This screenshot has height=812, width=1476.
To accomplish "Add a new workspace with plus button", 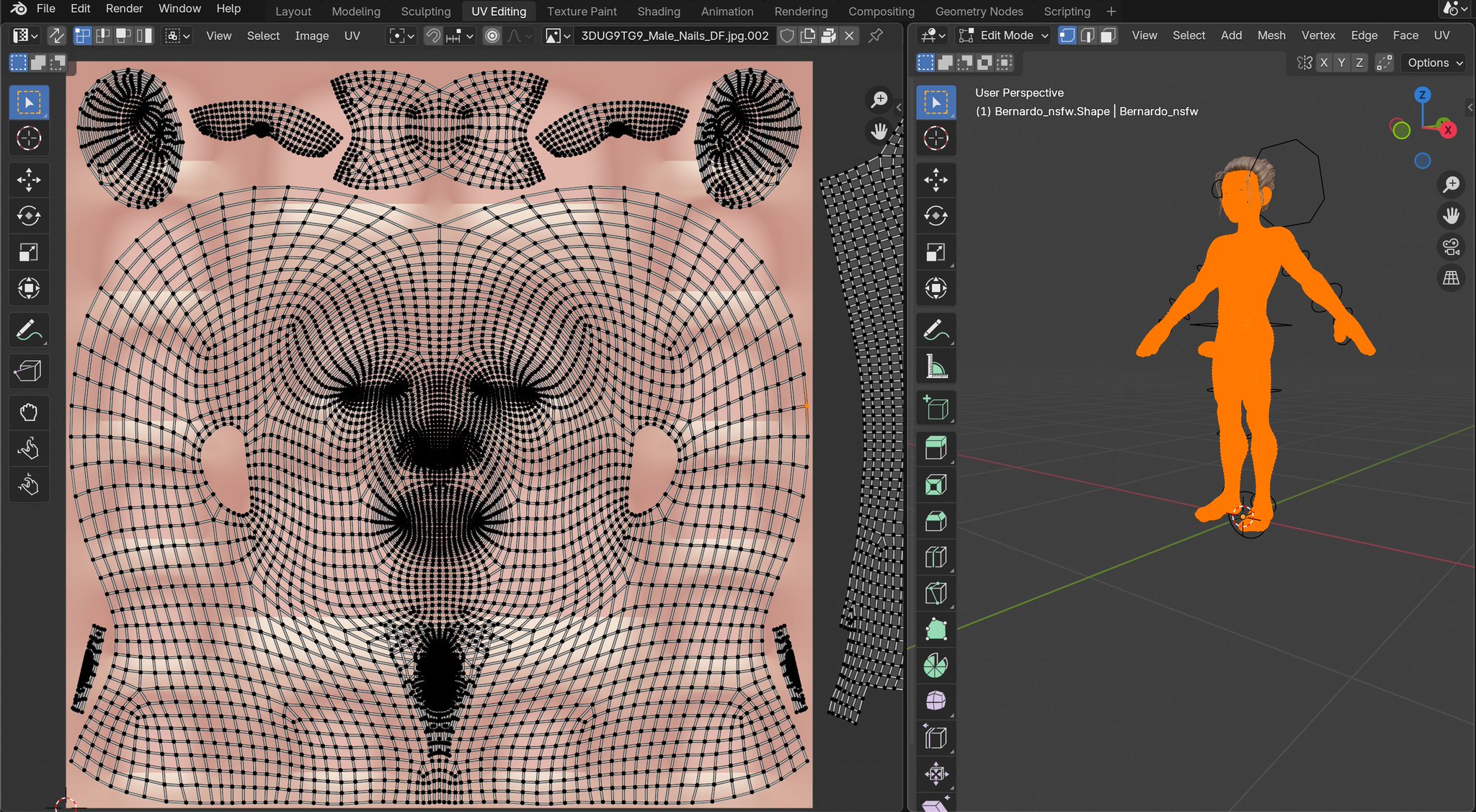I will click(1111, 12).
